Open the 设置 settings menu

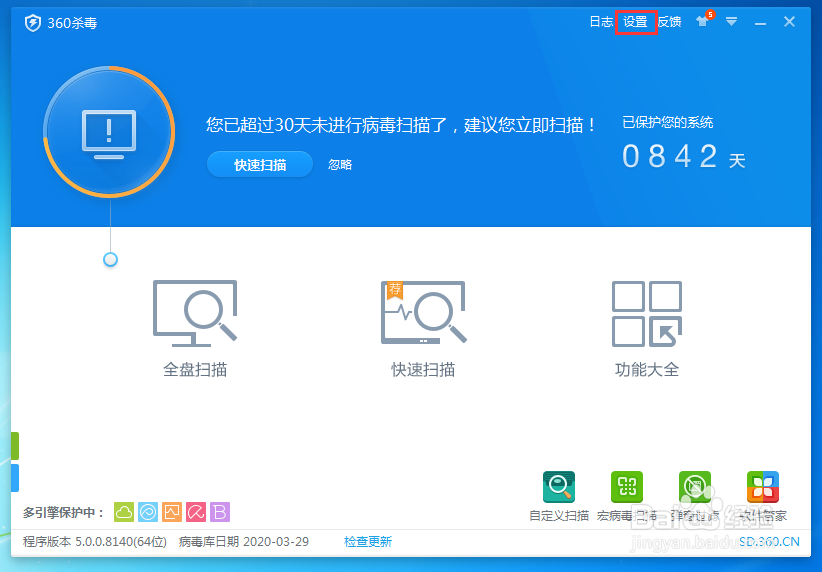pyautogui.click(x=635, y=22)
